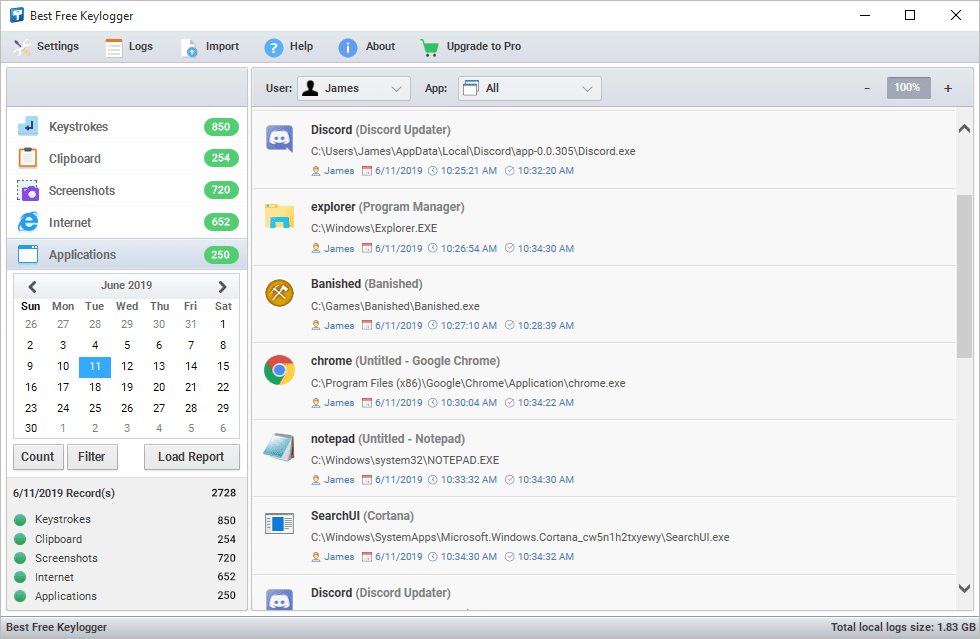Increase zoom with the plus control

coord(947,88)
